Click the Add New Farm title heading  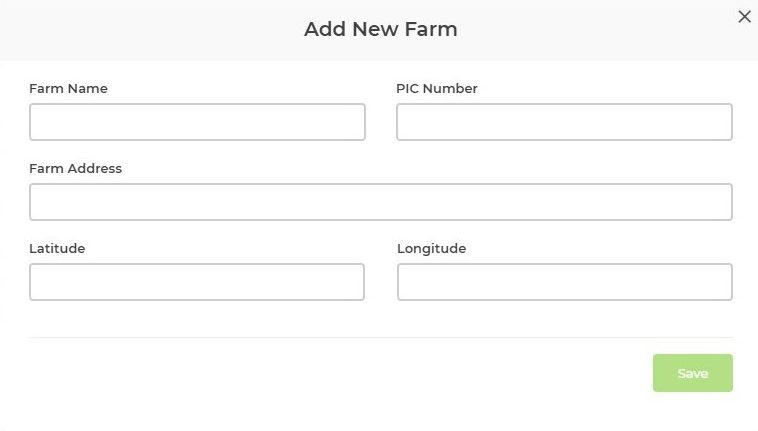click(380, 29)
